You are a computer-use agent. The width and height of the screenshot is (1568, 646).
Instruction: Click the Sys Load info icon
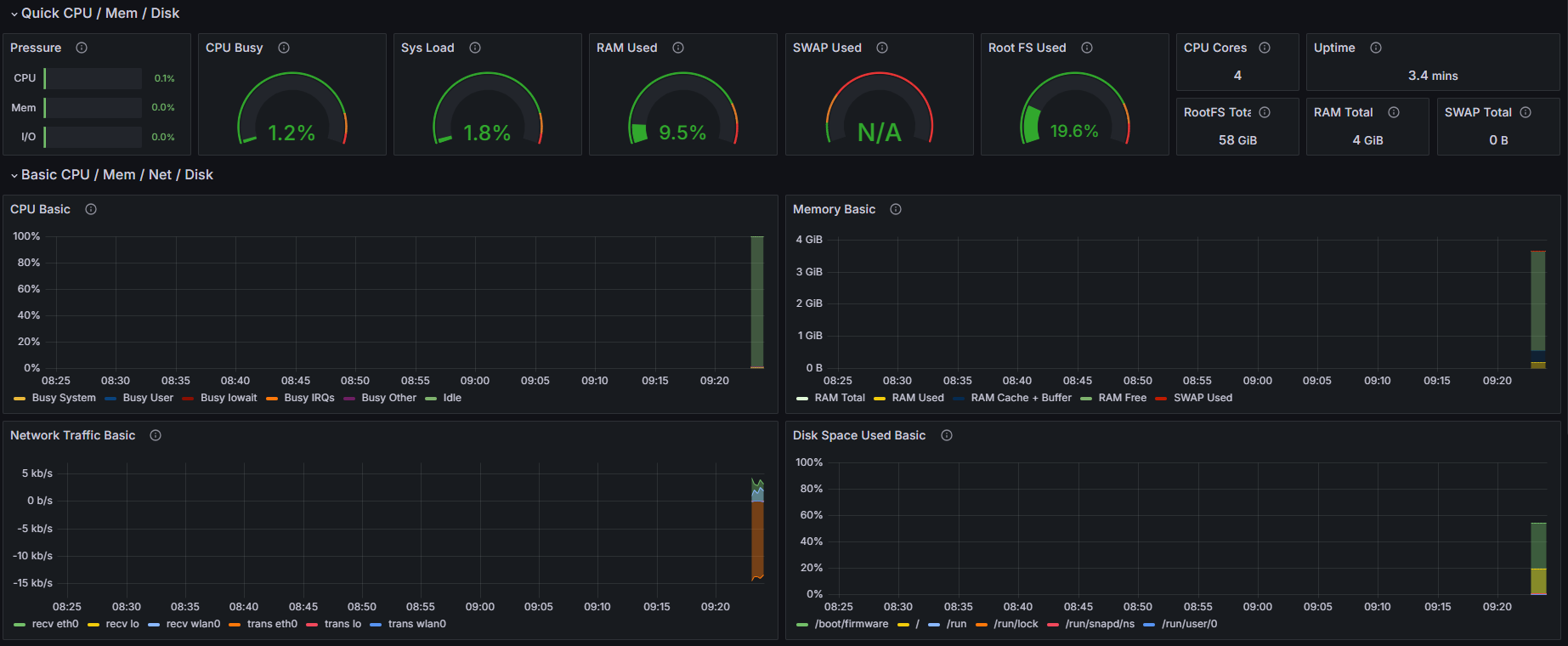coord(475,48)
